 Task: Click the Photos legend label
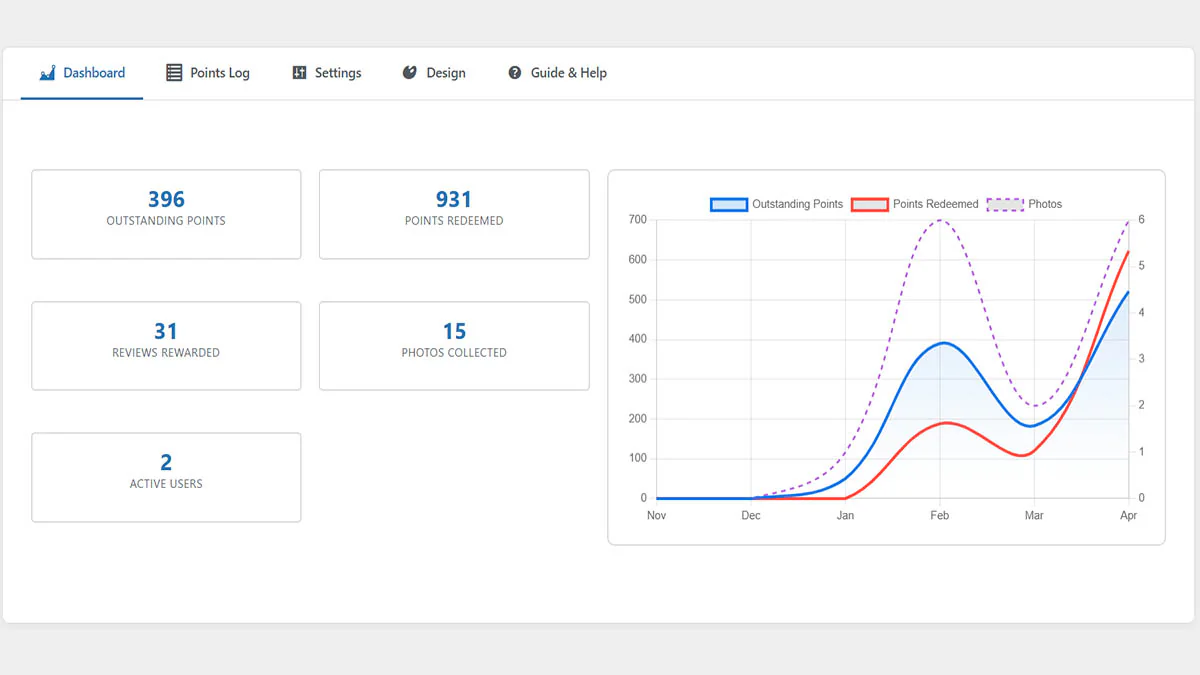[1045, 204]
